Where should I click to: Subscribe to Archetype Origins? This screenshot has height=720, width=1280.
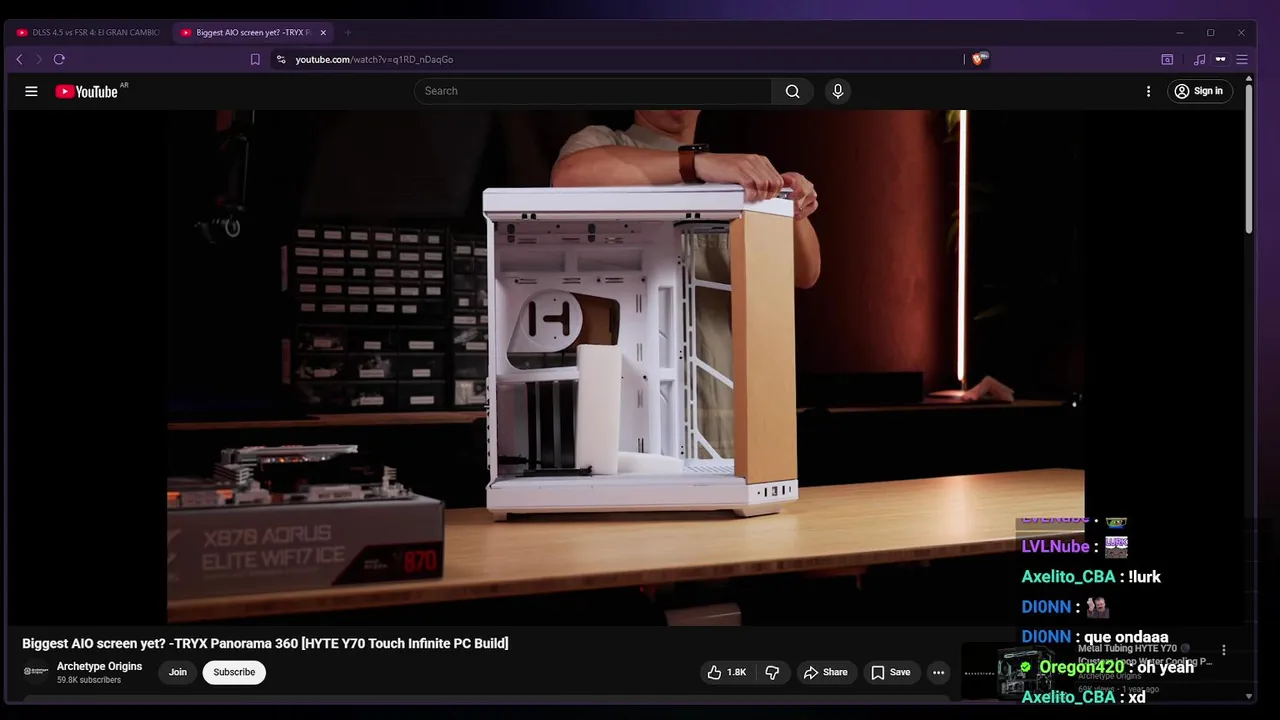(x=234, y=672)
